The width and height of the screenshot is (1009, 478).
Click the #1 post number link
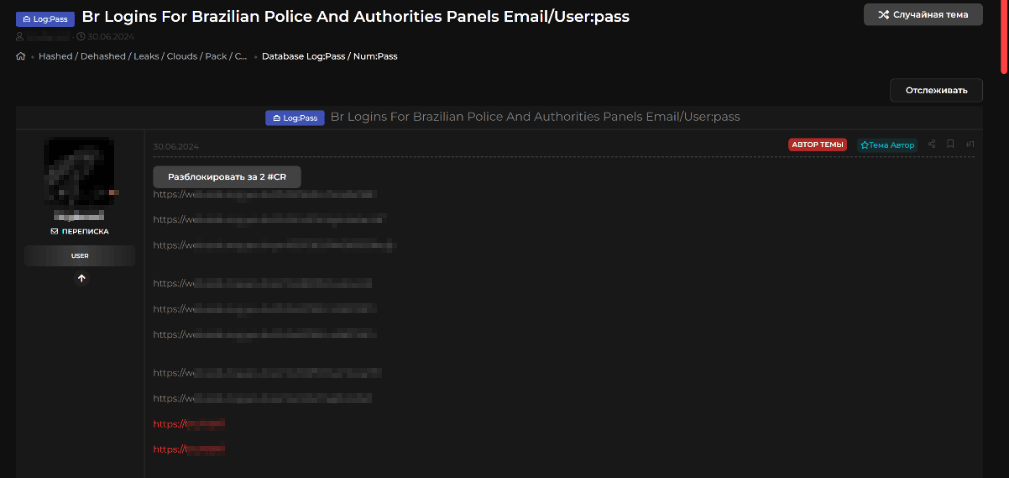(x=970, y=144)
